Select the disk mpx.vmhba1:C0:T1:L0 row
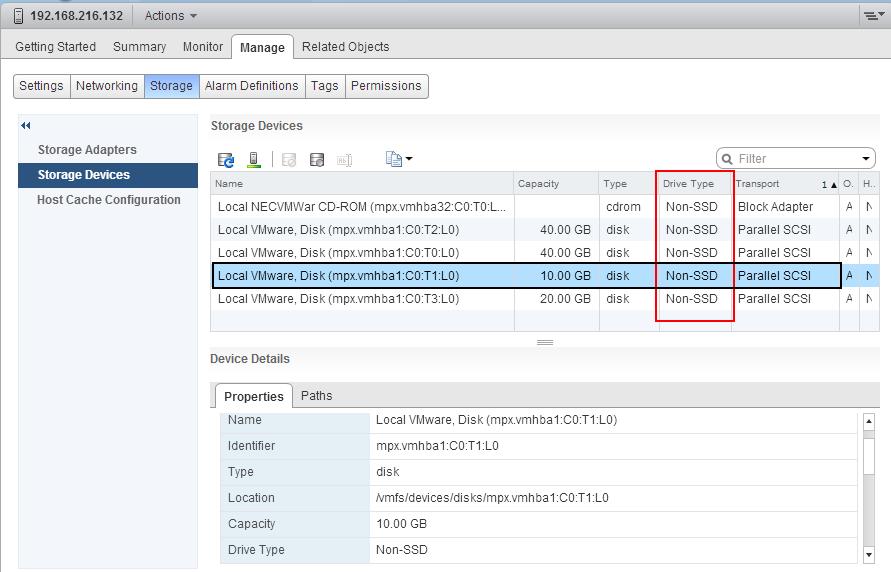 pos(544,275)
